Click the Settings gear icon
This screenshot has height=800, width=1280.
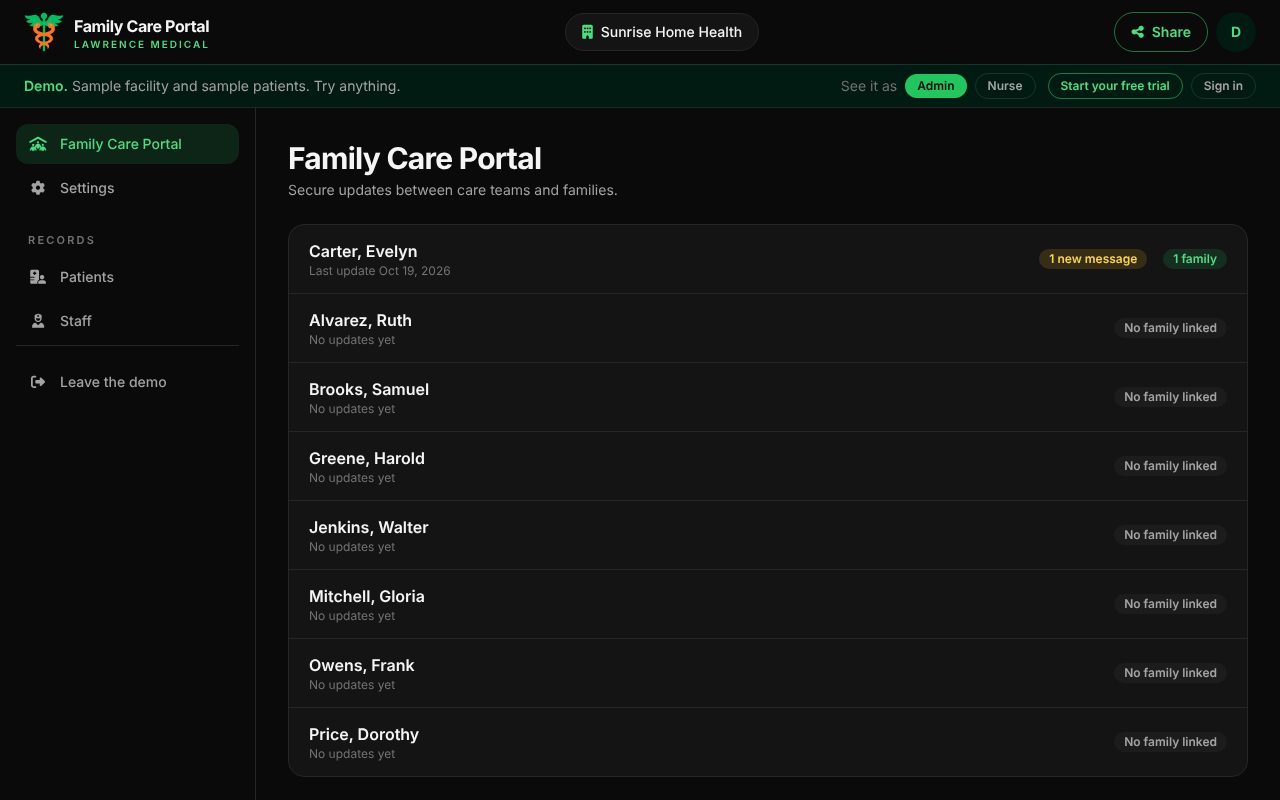click(x=38, y=188)
